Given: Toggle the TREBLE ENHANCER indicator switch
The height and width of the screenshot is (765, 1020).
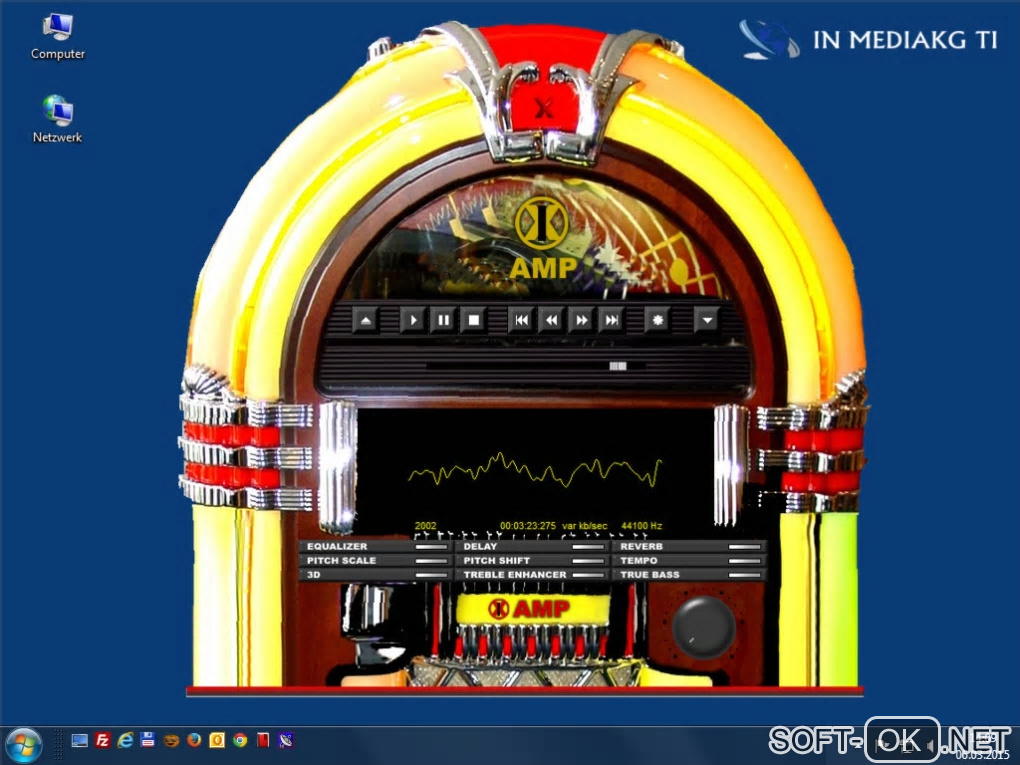Looking at the screenshot, I should coord(588,576).
